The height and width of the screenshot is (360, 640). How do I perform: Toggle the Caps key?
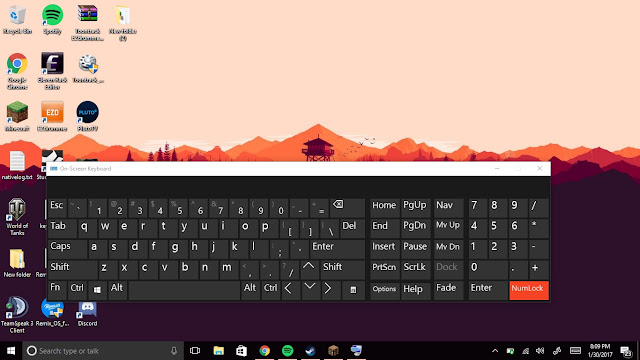pyautogui.click(x=67, y=249)
